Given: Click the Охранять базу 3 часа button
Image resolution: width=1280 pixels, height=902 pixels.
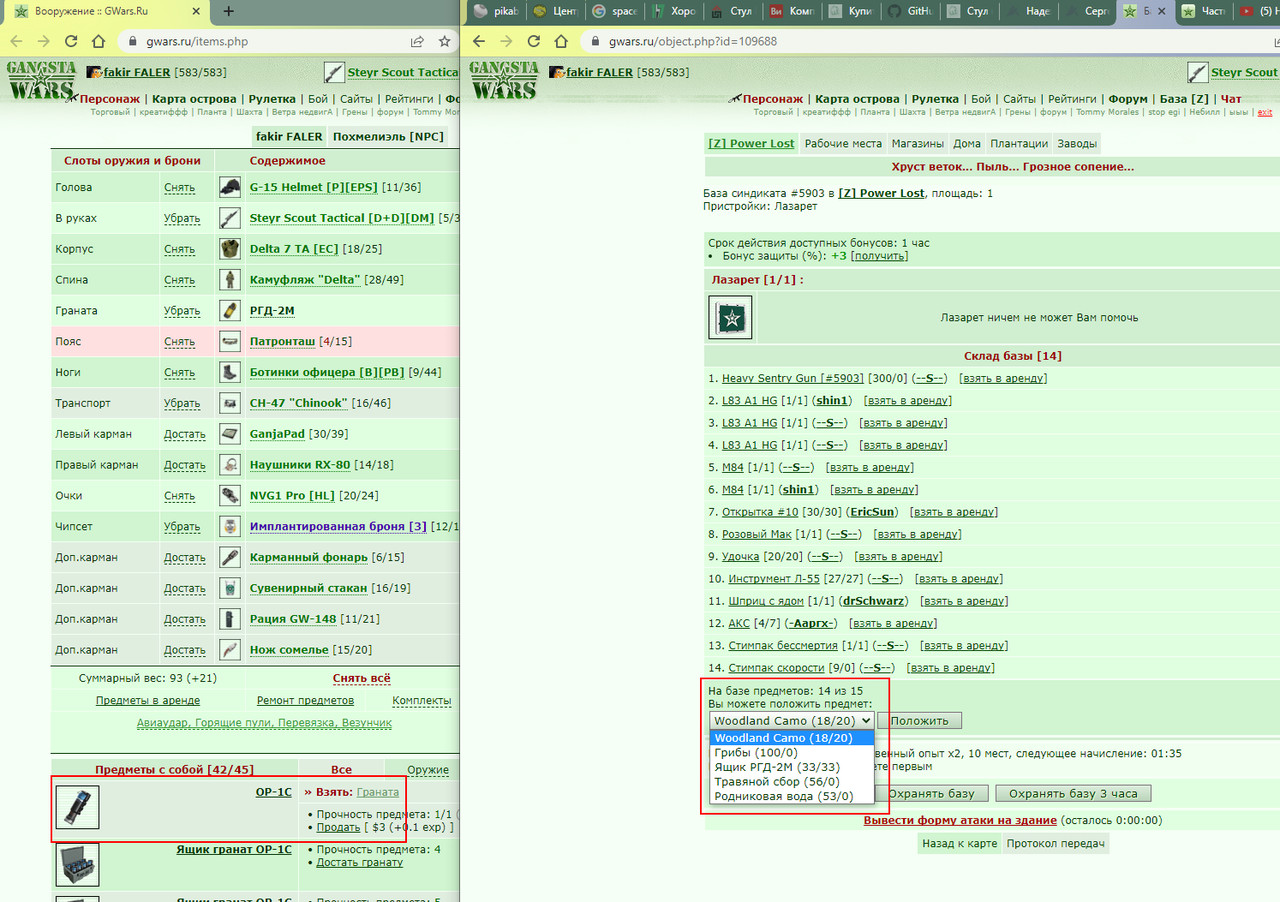Looking at the screenshot, I should [x=1073, y=793].
